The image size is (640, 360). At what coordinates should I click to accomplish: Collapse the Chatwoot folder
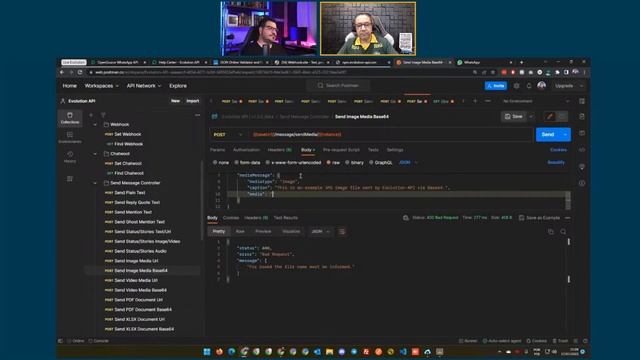(x=96, y=154)
